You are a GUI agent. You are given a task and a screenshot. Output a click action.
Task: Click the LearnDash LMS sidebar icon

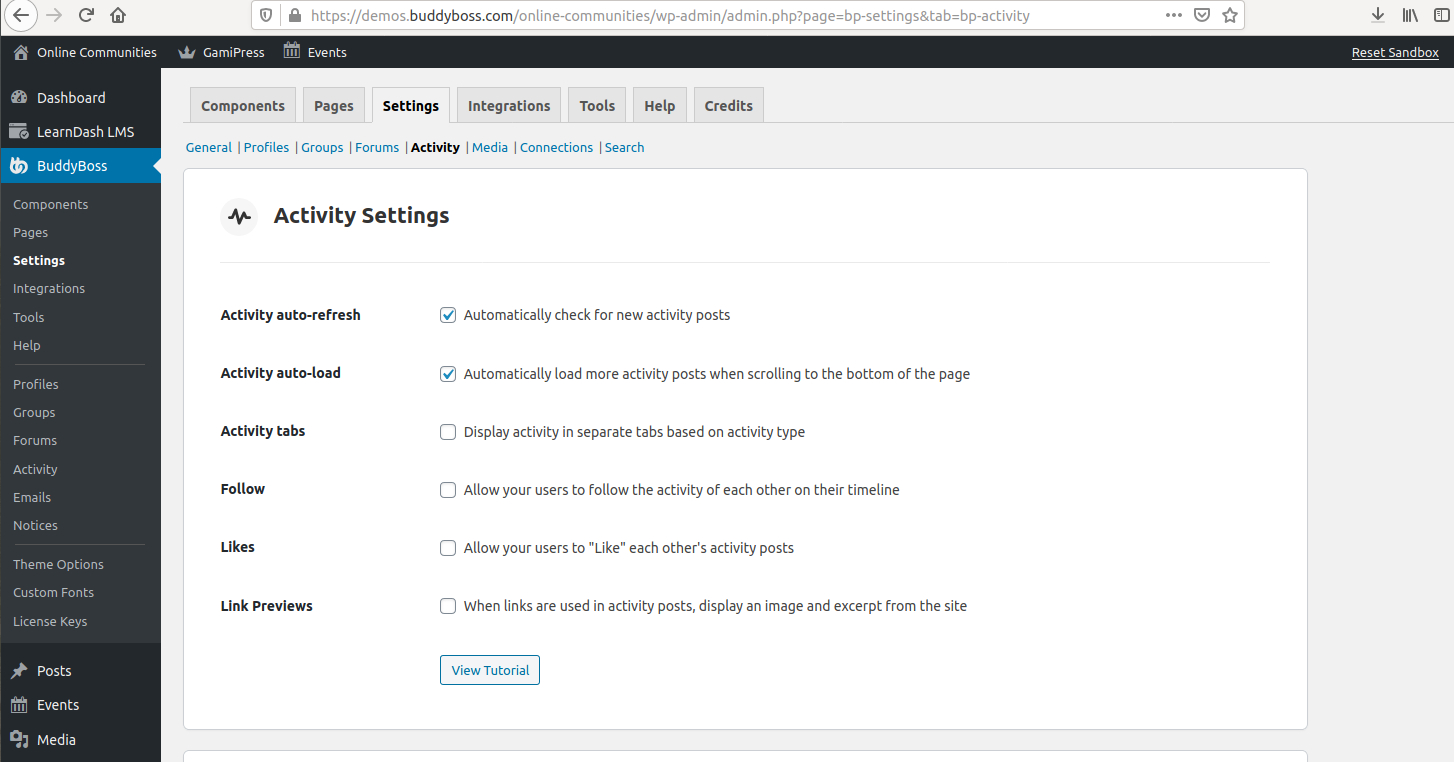tap(19, 132)
